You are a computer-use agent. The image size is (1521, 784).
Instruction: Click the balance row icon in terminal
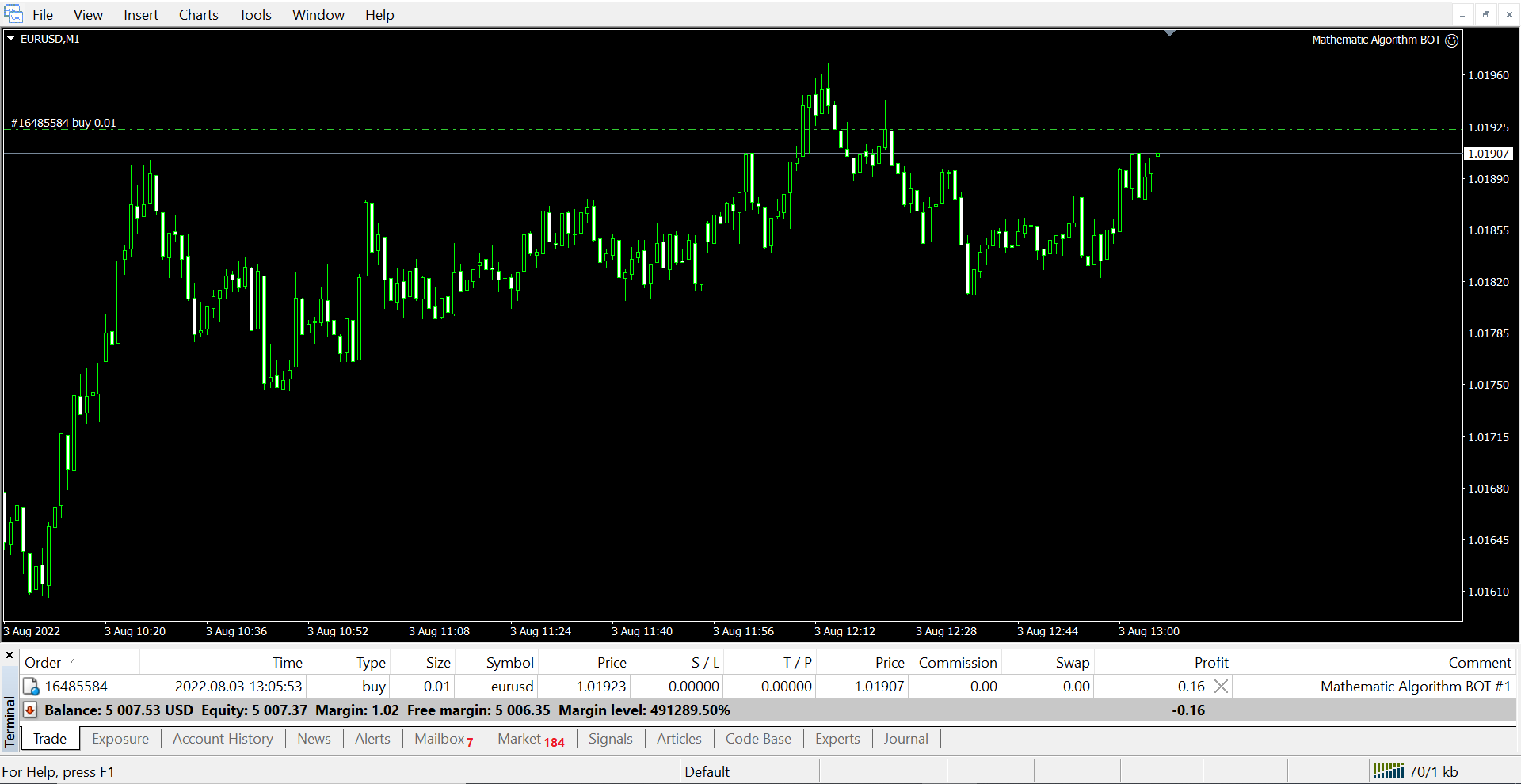coord(30,710)
